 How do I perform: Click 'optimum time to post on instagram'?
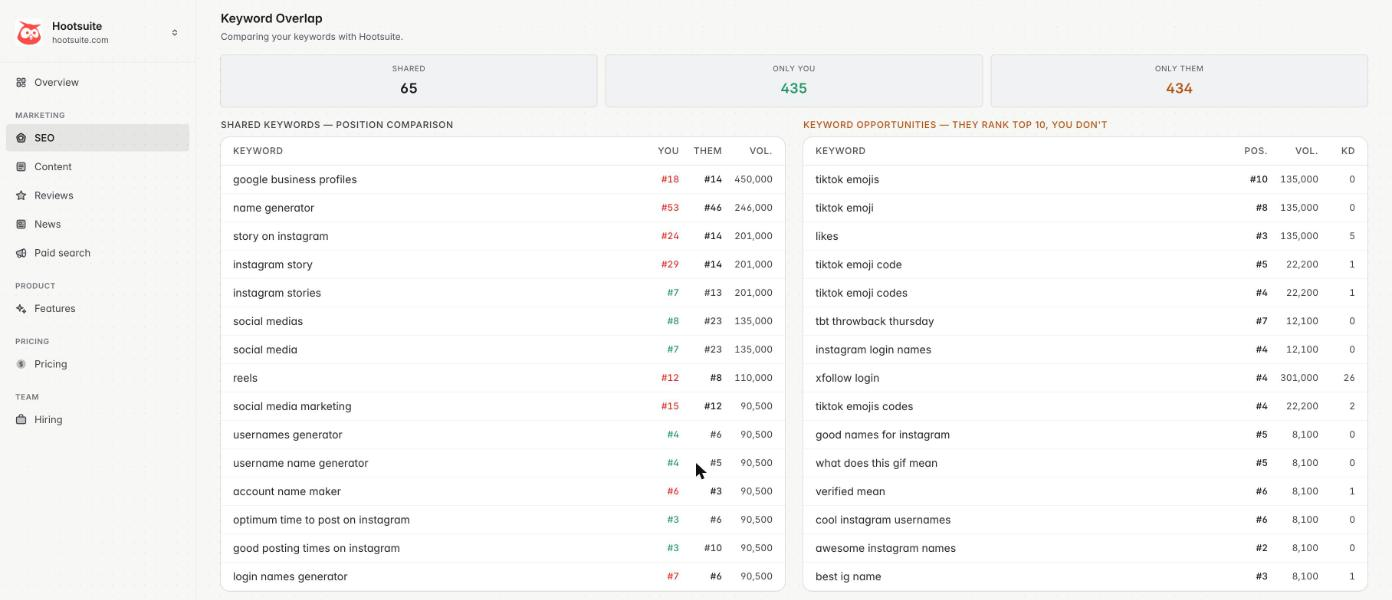point(321,520)
